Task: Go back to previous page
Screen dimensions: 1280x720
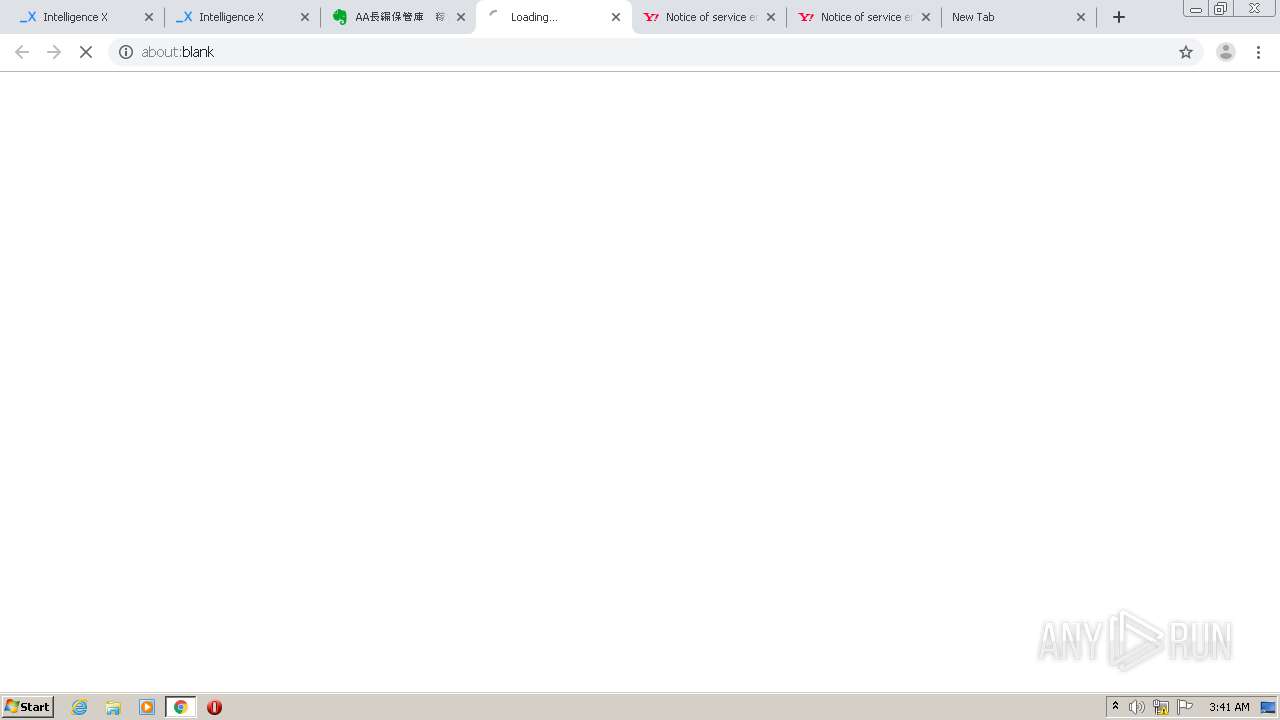Action: tap(22, 52)
